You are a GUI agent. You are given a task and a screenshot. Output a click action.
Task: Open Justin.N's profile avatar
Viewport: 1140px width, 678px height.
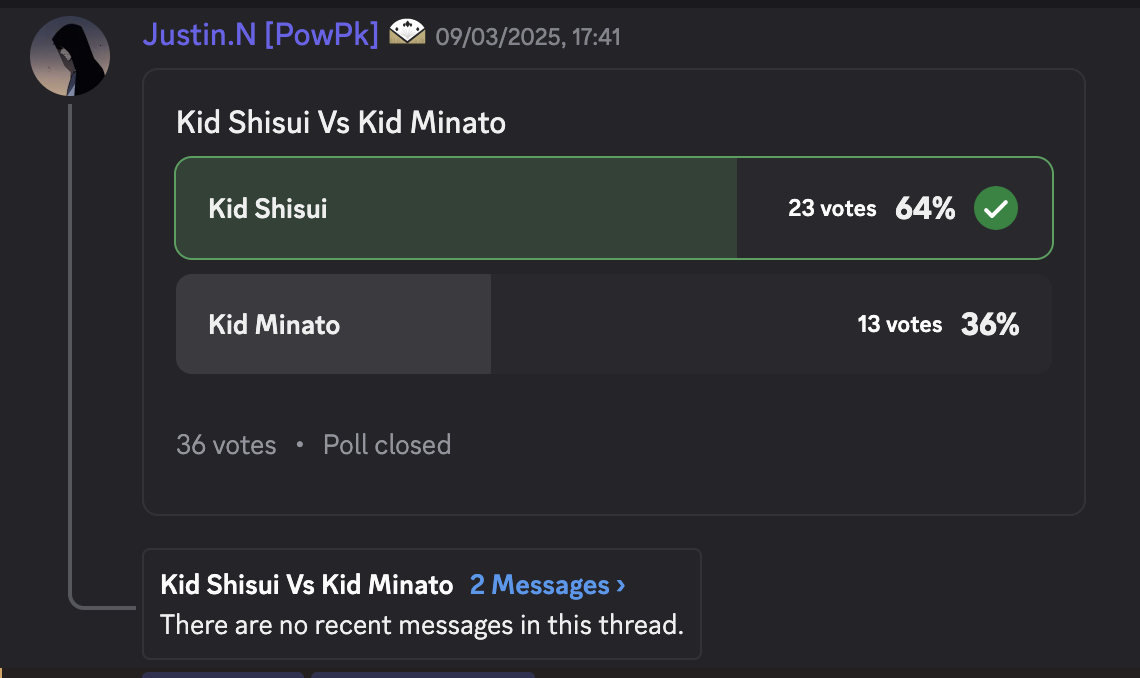coord(70,56)
